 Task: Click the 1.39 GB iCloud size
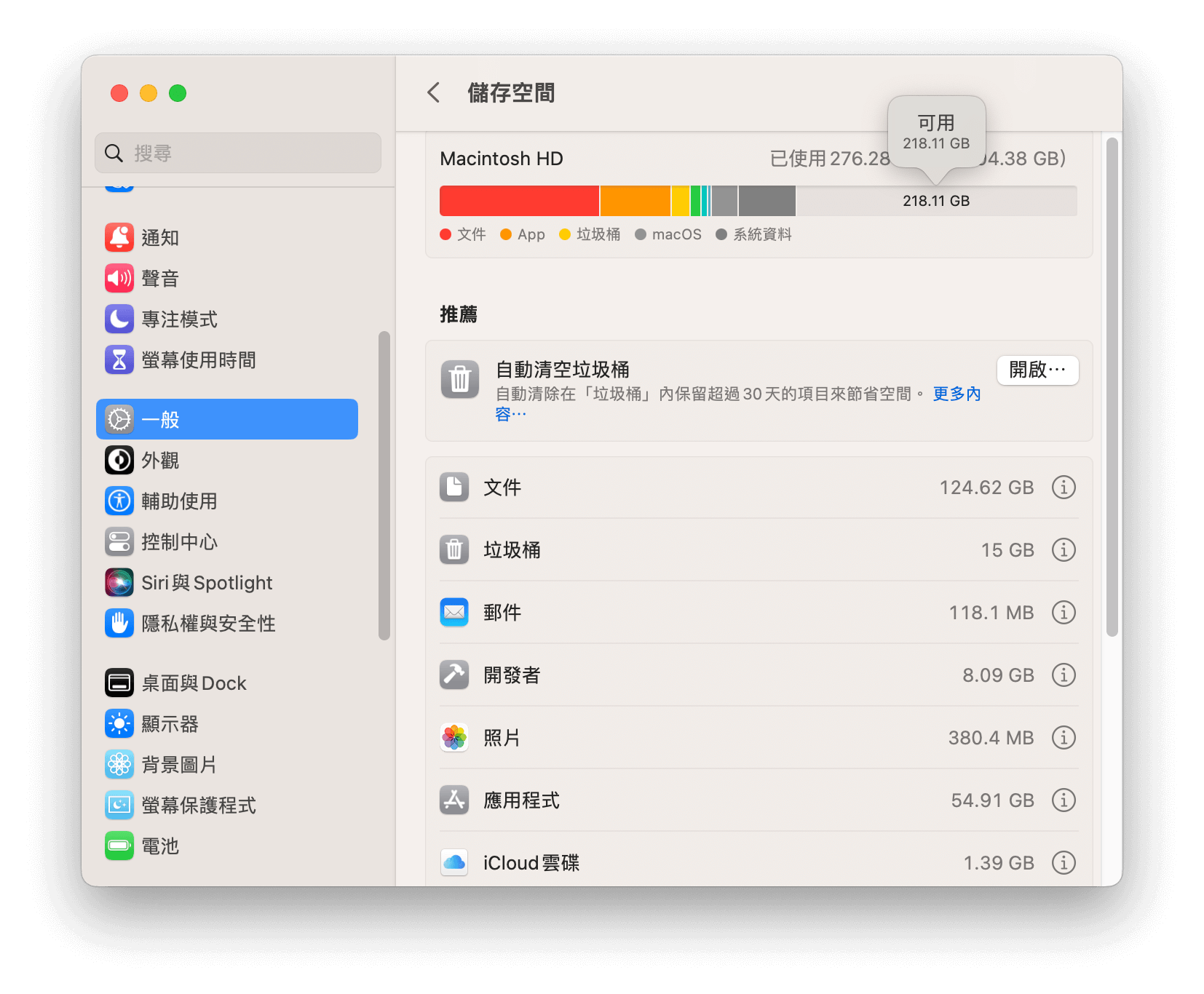(999, 863)
